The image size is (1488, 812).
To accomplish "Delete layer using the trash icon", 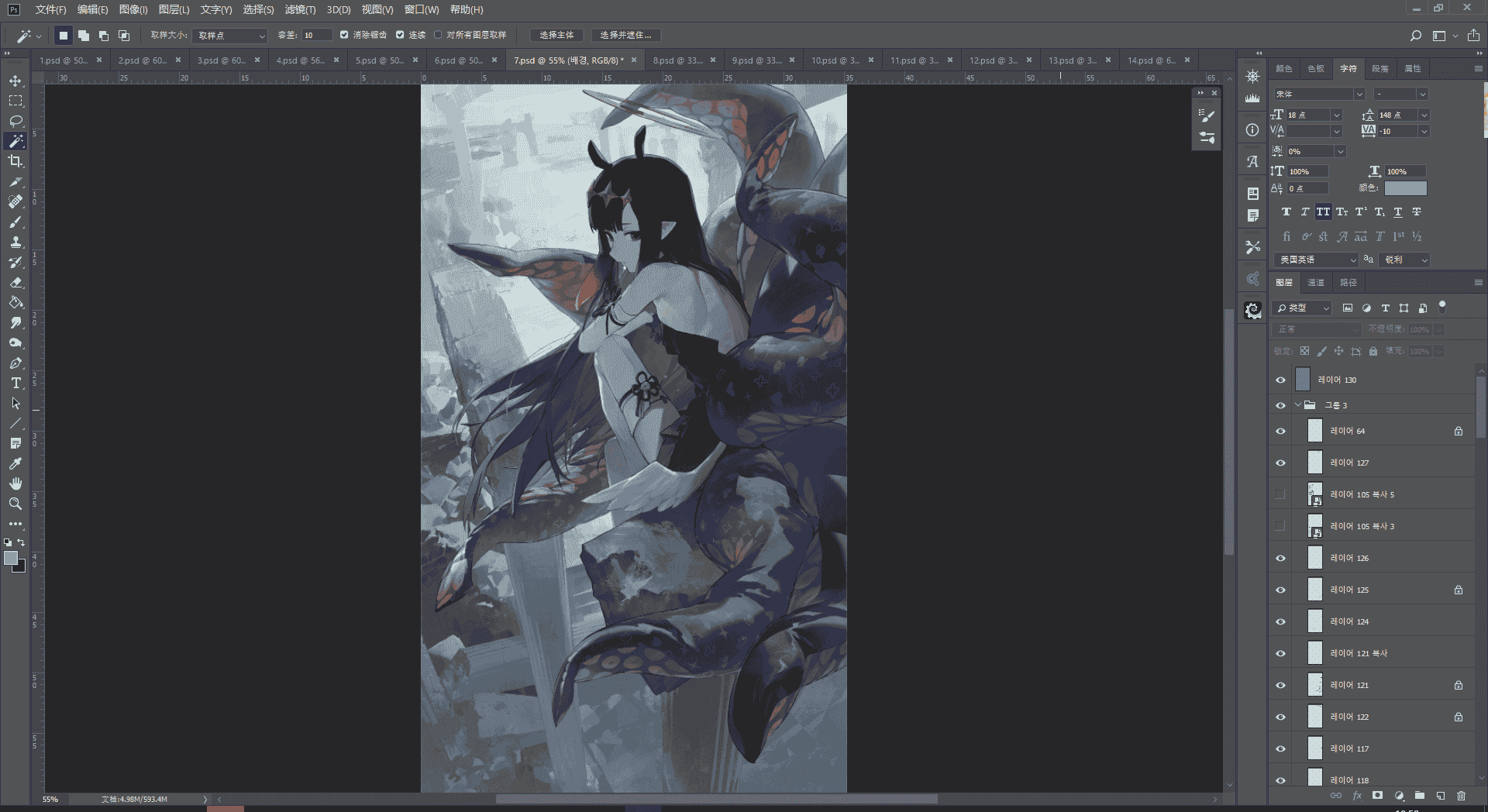I will (1461, 796).
